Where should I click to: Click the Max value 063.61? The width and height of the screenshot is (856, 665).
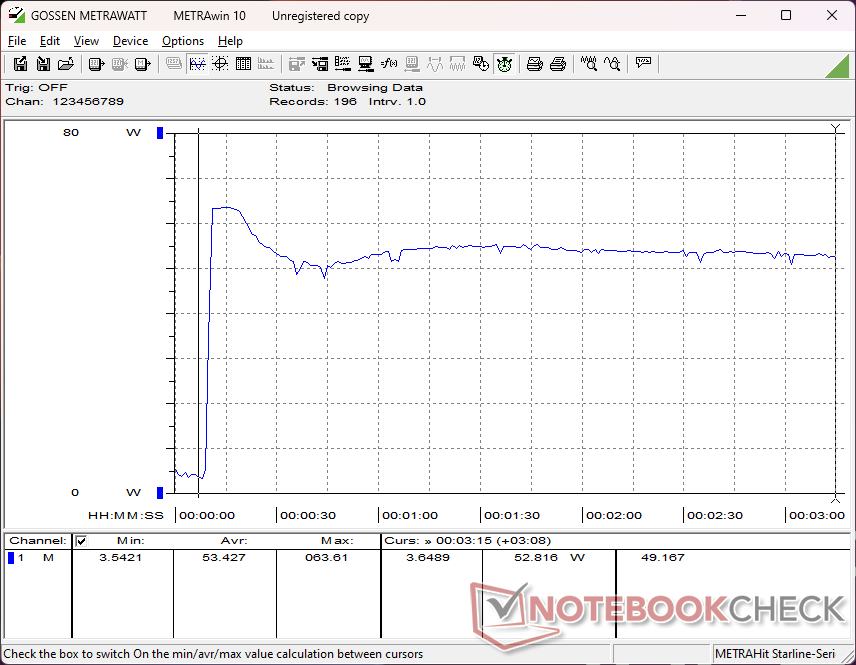coord(326,557)
